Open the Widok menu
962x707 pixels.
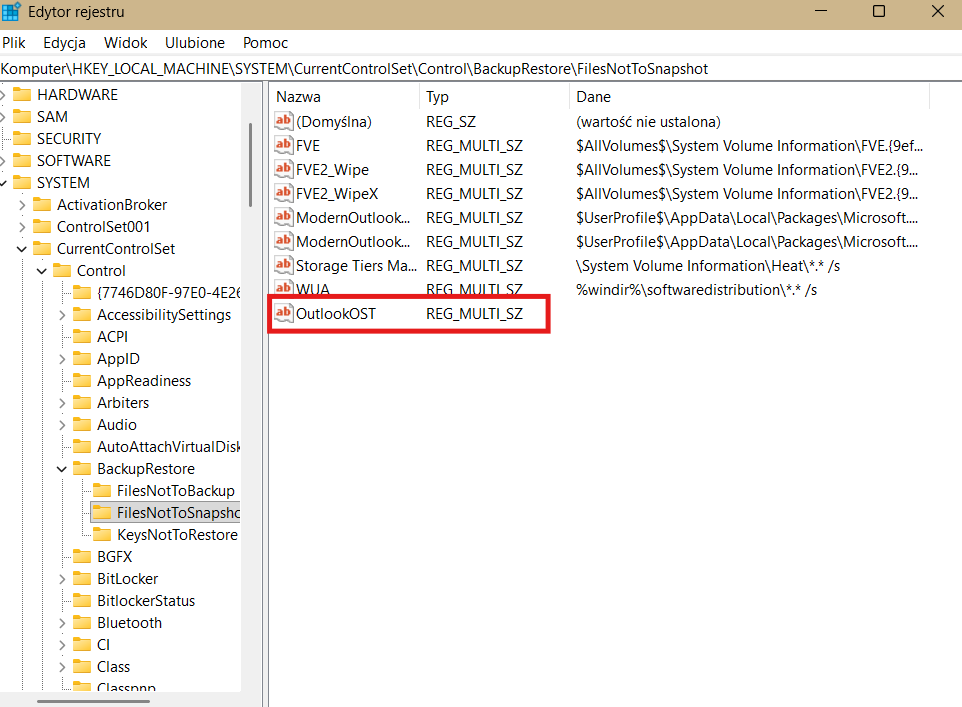pyautogui.click(x=125, y=43)
